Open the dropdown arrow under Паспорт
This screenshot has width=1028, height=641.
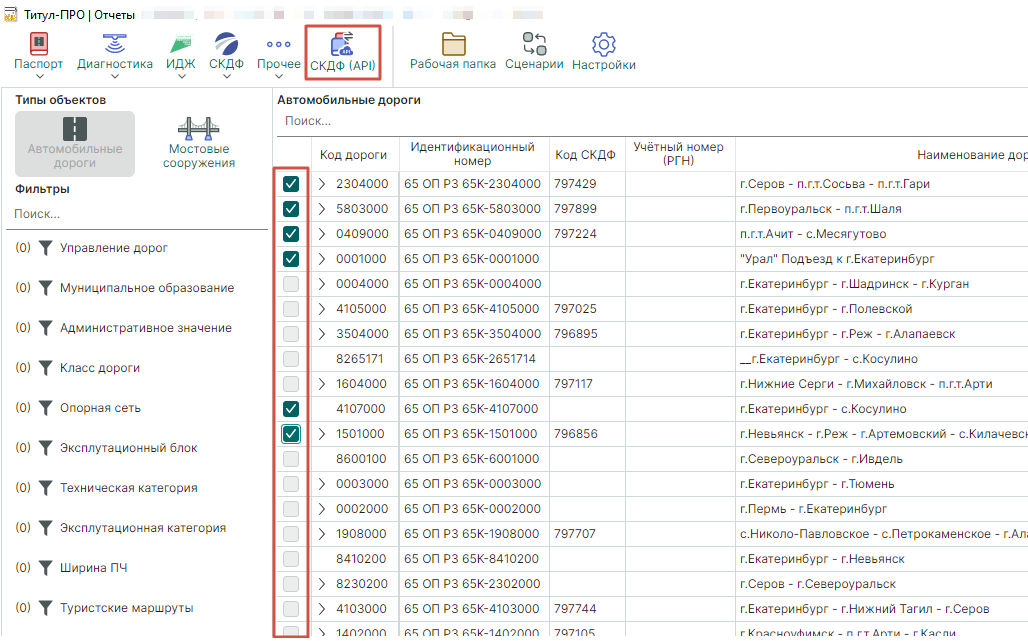[x=39, y=77]
